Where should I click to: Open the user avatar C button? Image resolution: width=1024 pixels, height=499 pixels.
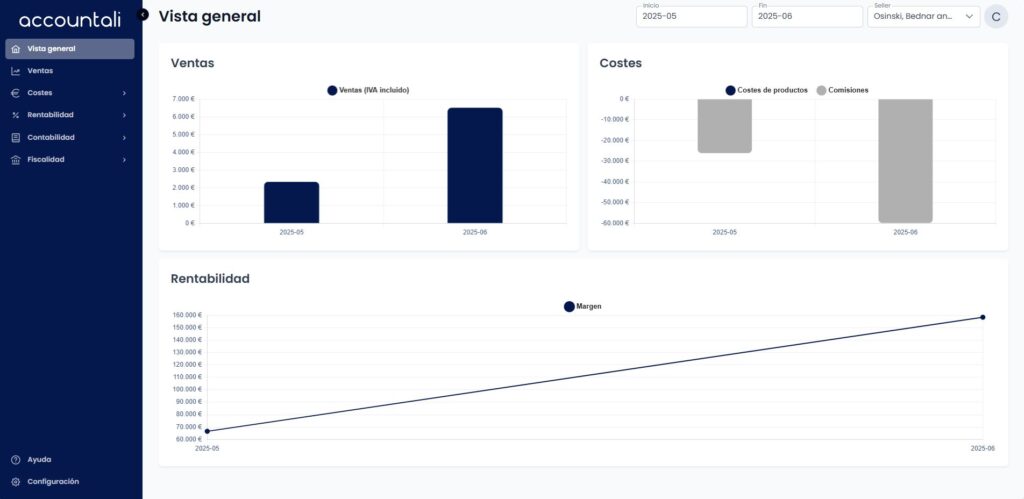pyautogui.click(x=996, y=17)
